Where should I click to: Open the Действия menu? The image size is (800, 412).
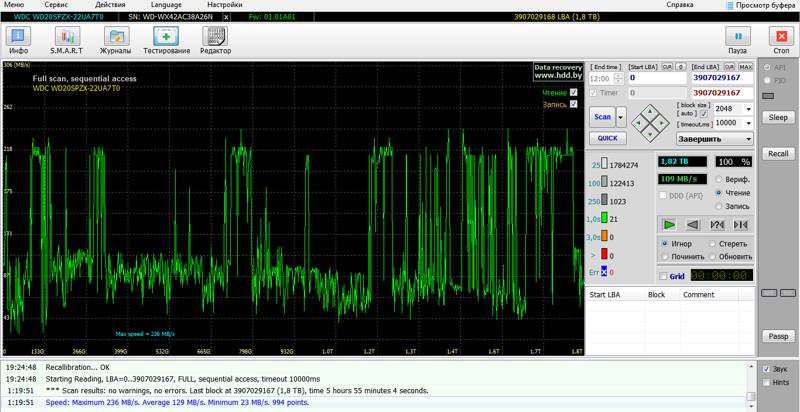[110, 5]
